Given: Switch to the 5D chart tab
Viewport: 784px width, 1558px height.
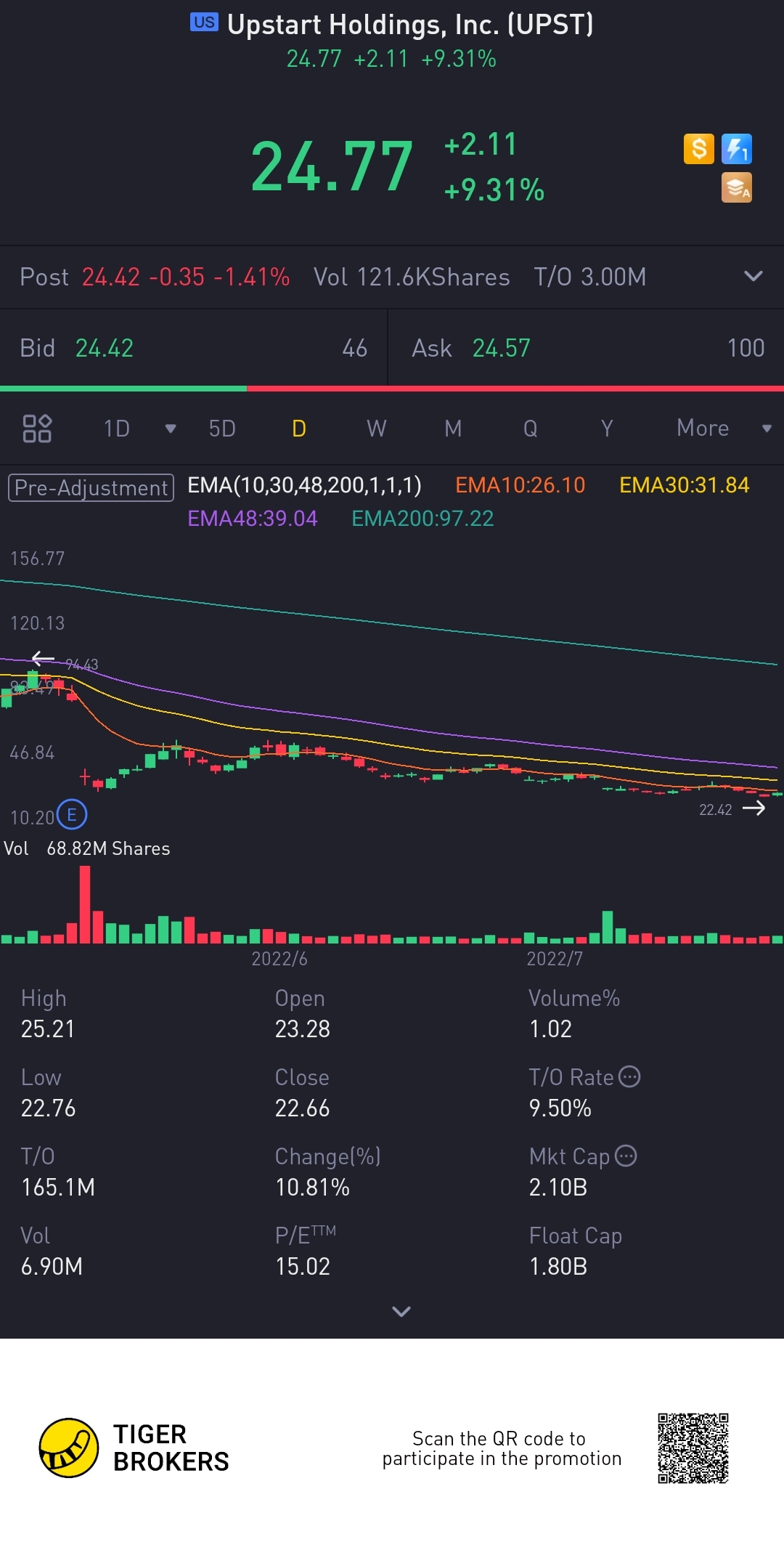Looking at the screenshot, I should click(222, 429).
